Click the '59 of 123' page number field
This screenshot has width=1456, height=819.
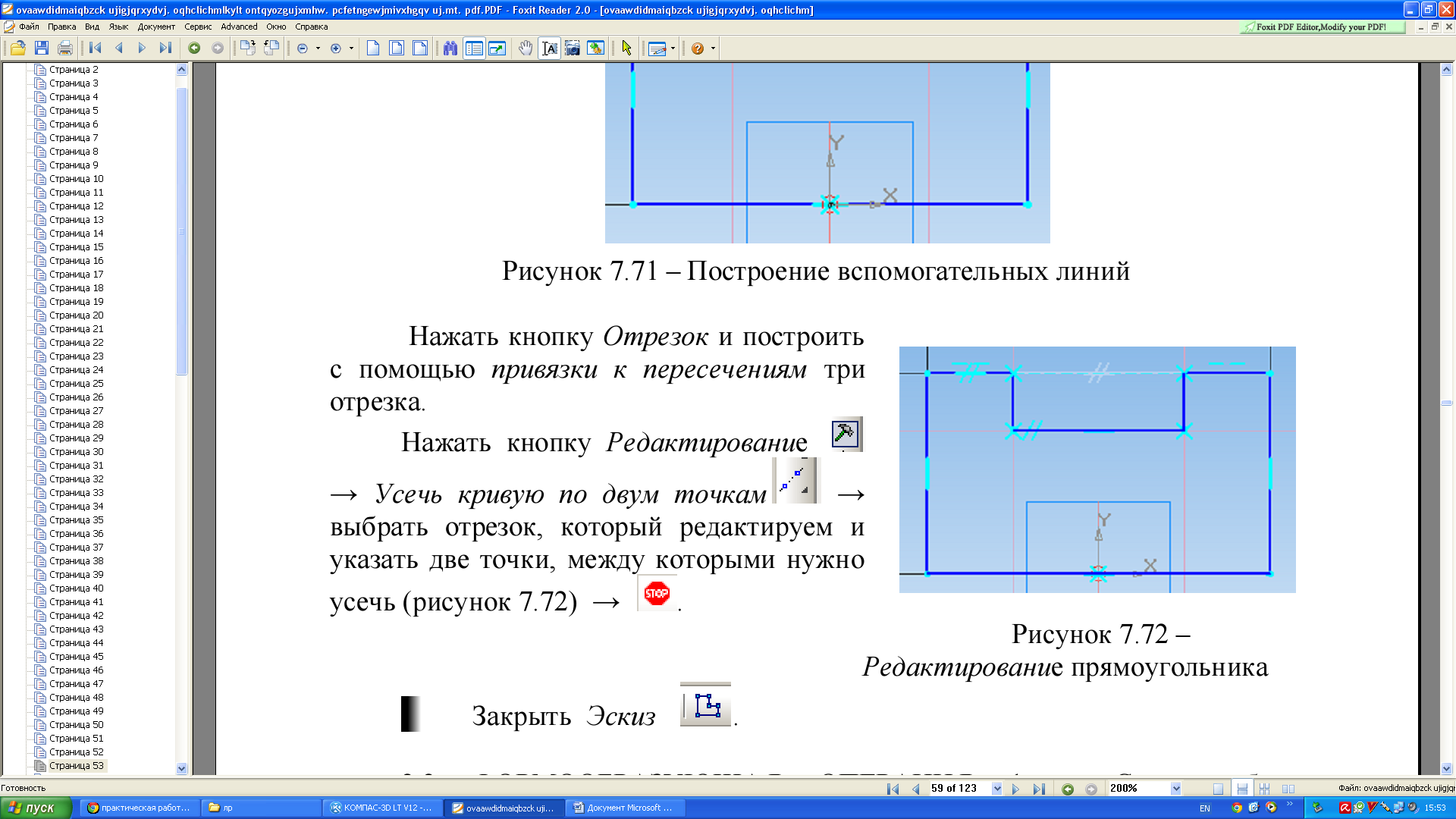tap(959, 789)
